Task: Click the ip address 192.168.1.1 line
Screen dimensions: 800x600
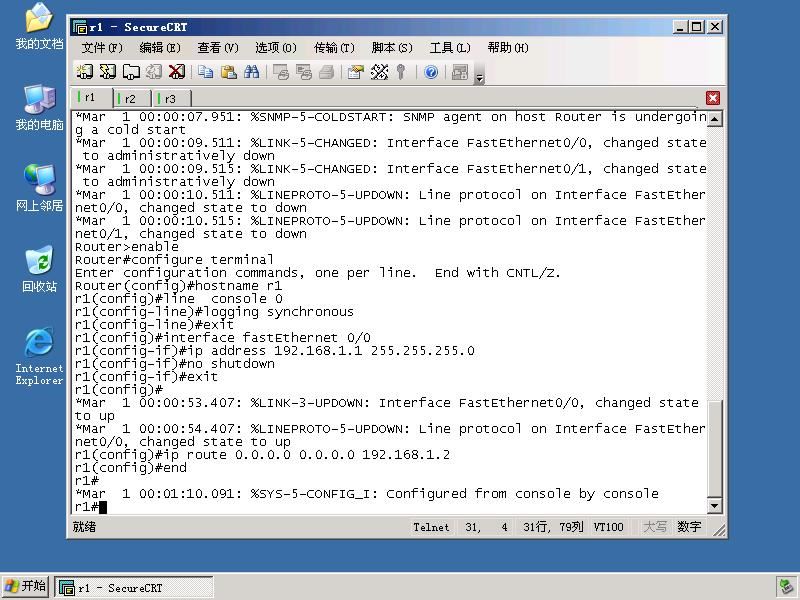Action: click(274, 351)
